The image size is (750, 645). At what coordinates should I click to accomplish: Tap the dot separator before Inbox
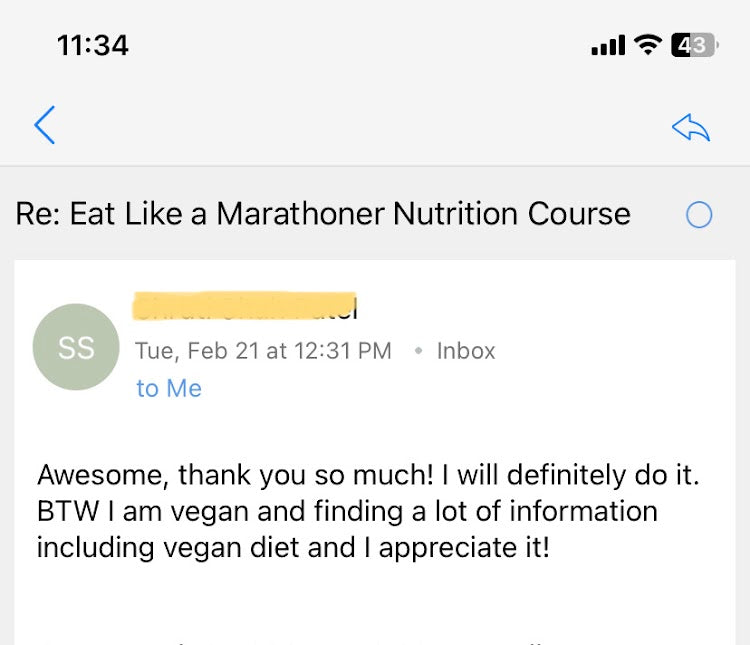417,351
